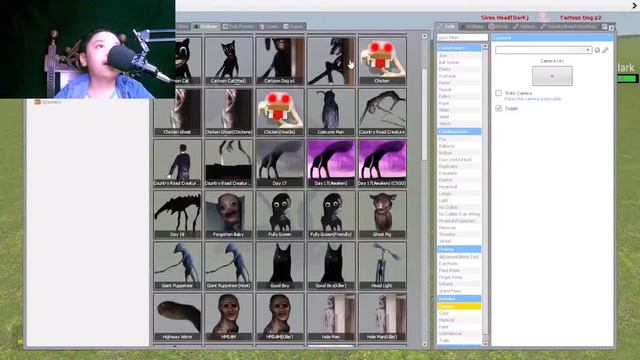
Task: Collapse the Render tool category
Action: point(459,298)
